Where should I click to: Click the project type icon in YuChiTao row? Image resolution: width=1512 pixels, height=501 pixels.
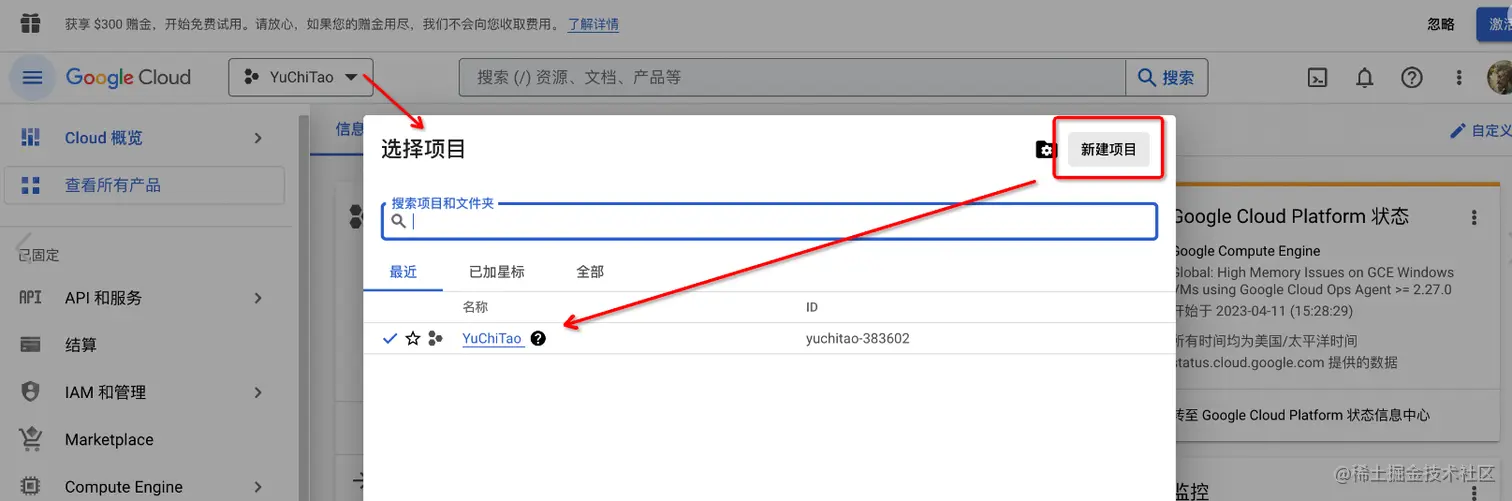pos(434,339)
